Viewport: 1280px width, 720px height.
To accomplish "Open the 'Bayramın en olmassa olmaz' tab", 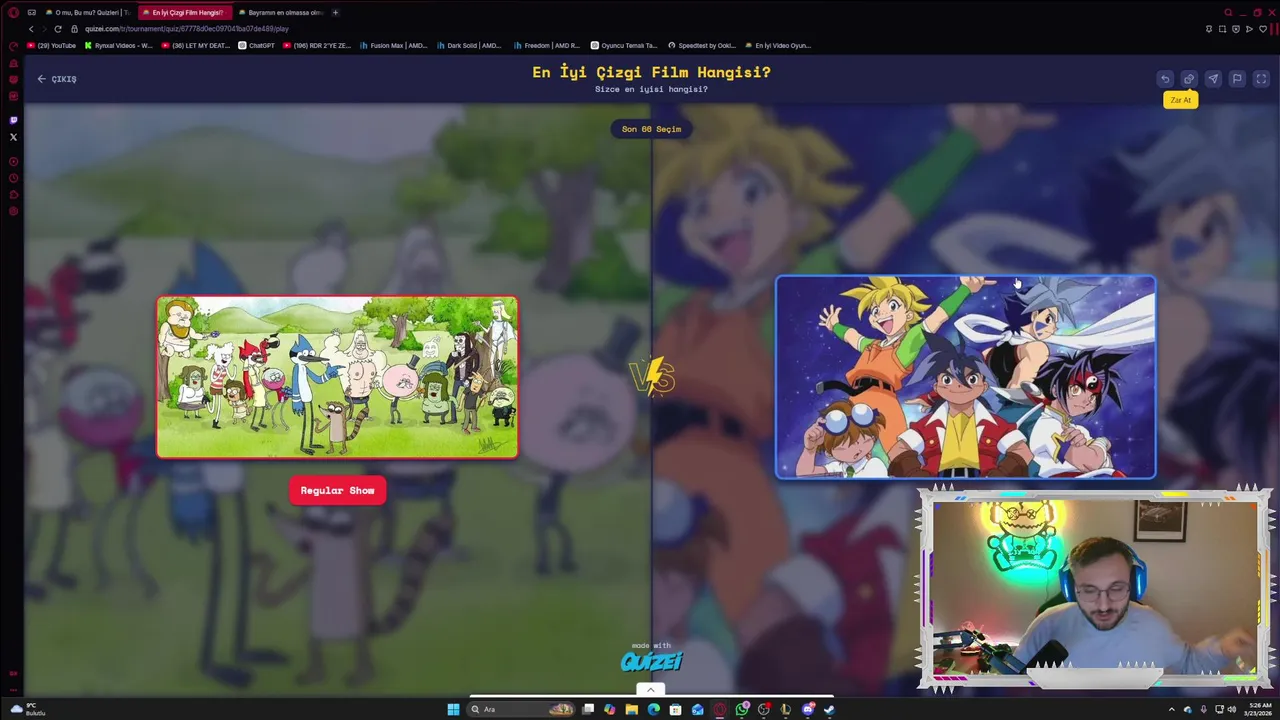I will click(x=280, y=12).
